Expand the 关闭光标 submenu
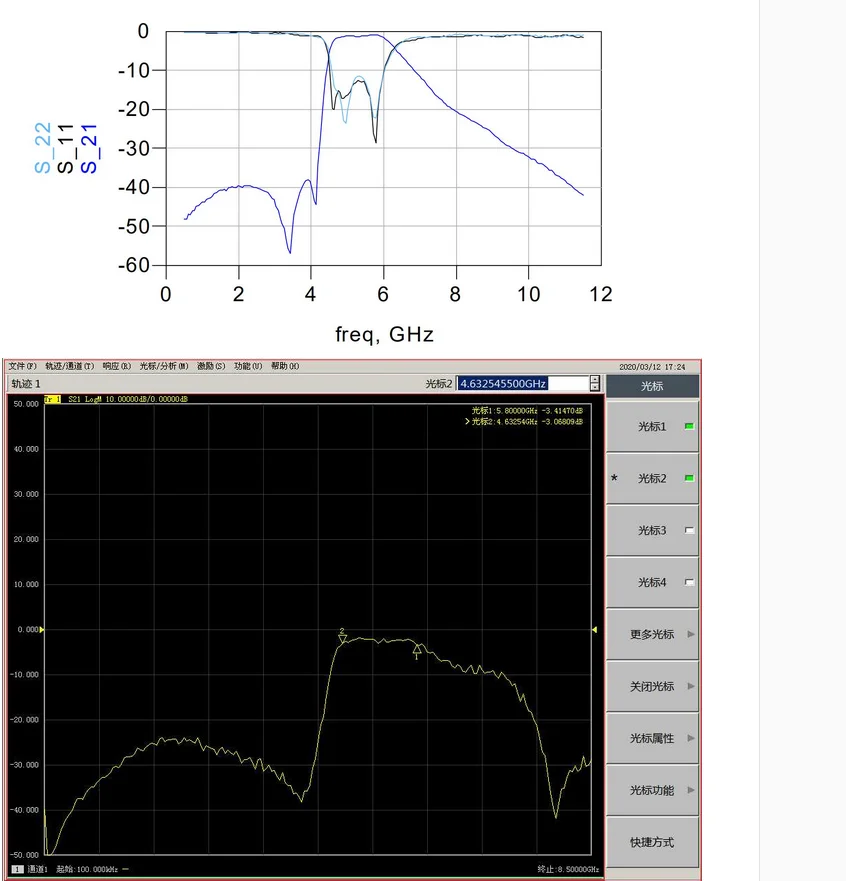Image resolution: width=846 pixels, height=881 pixels. [652, 686]
